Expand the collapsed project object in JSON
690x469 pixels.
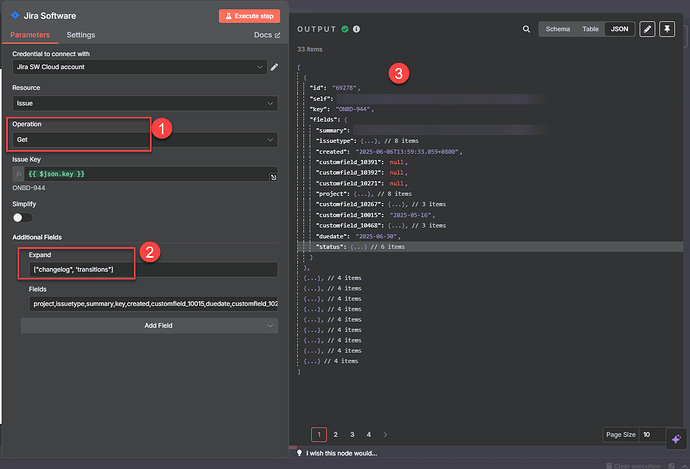click(361, 194)
